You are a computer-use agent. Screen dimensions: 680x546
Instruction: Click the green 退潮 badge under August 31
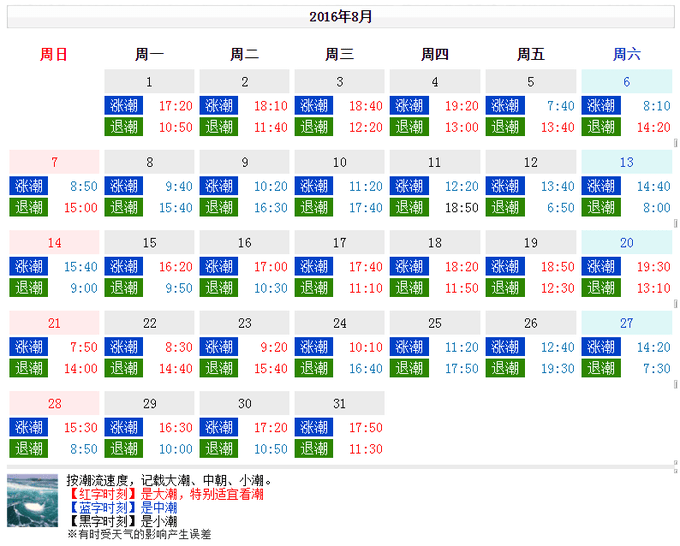click(x=314, y=449)
